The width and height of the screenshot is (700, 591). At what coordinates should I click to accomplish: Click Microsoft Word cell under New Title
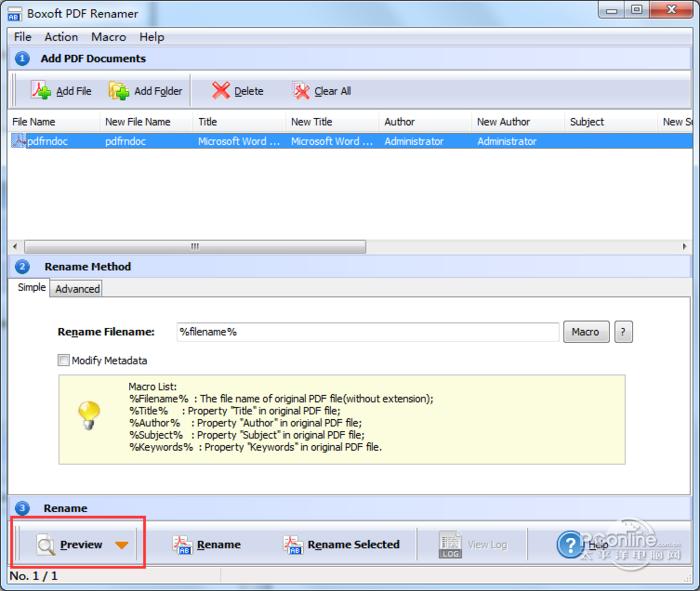[x=332, y=142]
